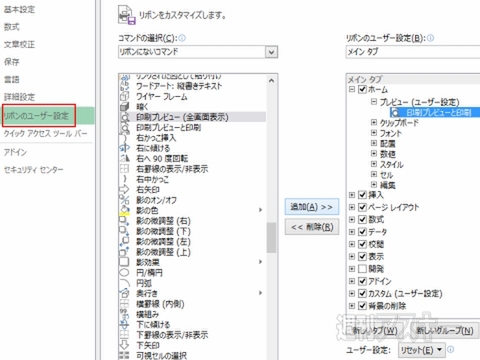Click the 暗く darken cube icon
Image resolution: width=480 pixels, height=360 pixels.
pyautogui.click(x=124, y=107)
